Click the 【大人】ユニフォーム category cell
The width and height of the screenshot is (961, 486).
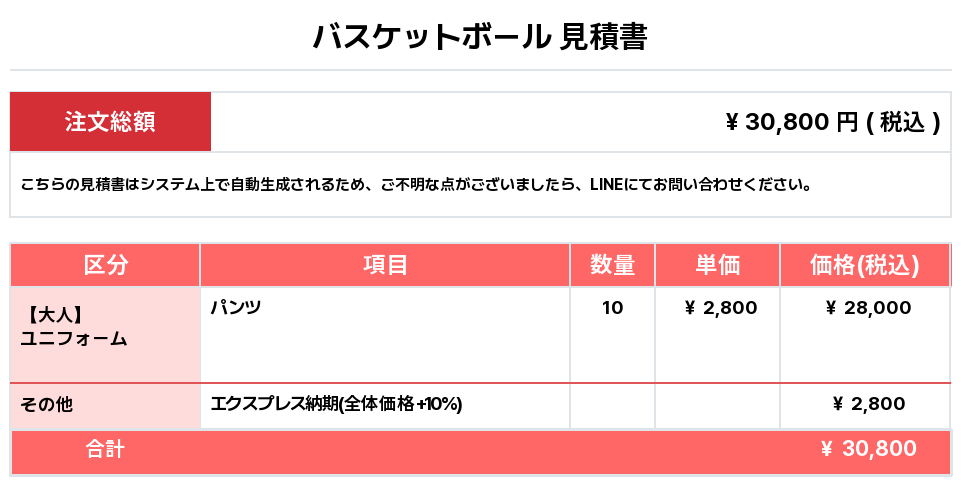(x=105, y=335)
